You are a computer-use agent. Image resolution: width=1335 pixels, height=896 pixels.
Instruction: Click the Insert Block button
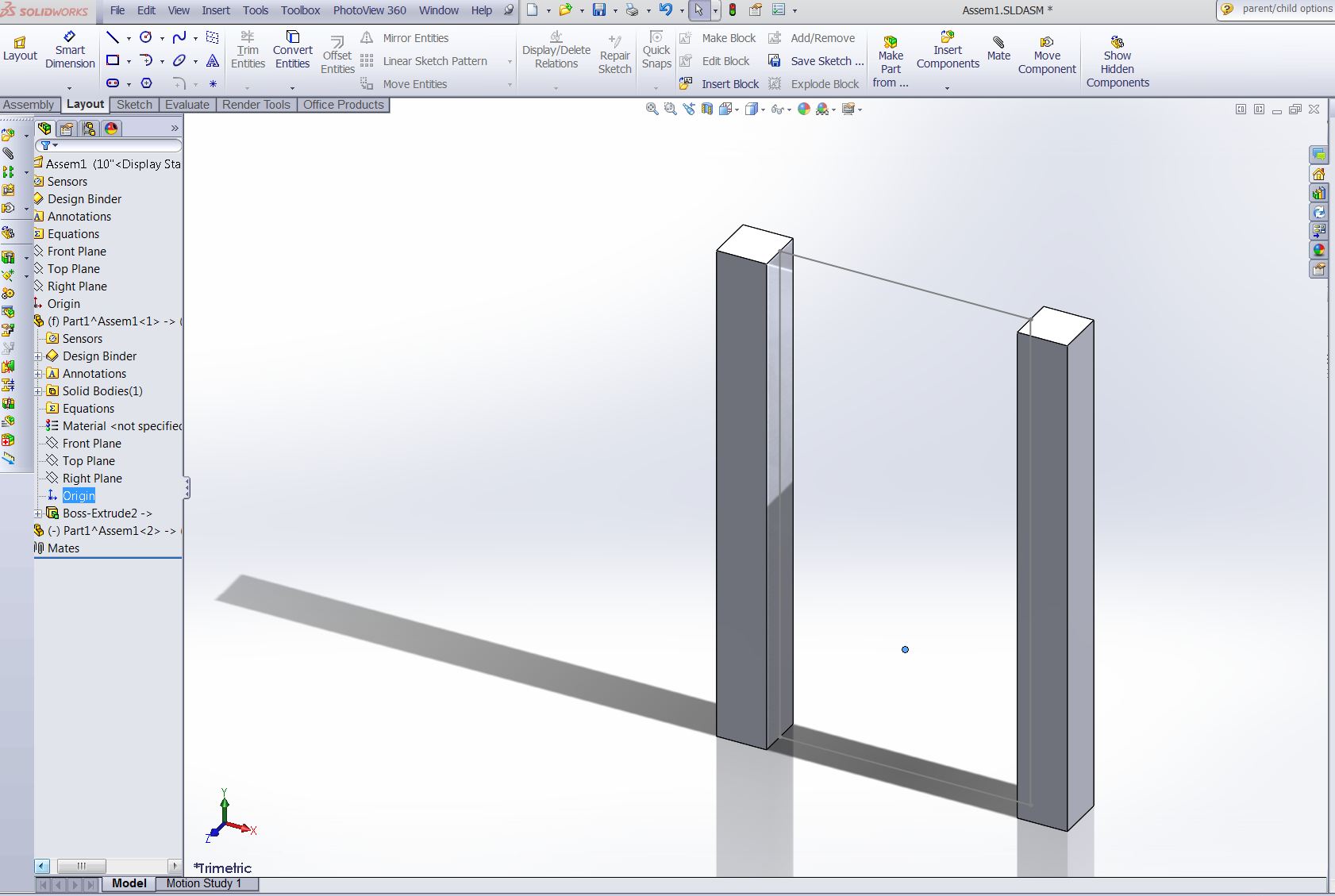[721, 83]
